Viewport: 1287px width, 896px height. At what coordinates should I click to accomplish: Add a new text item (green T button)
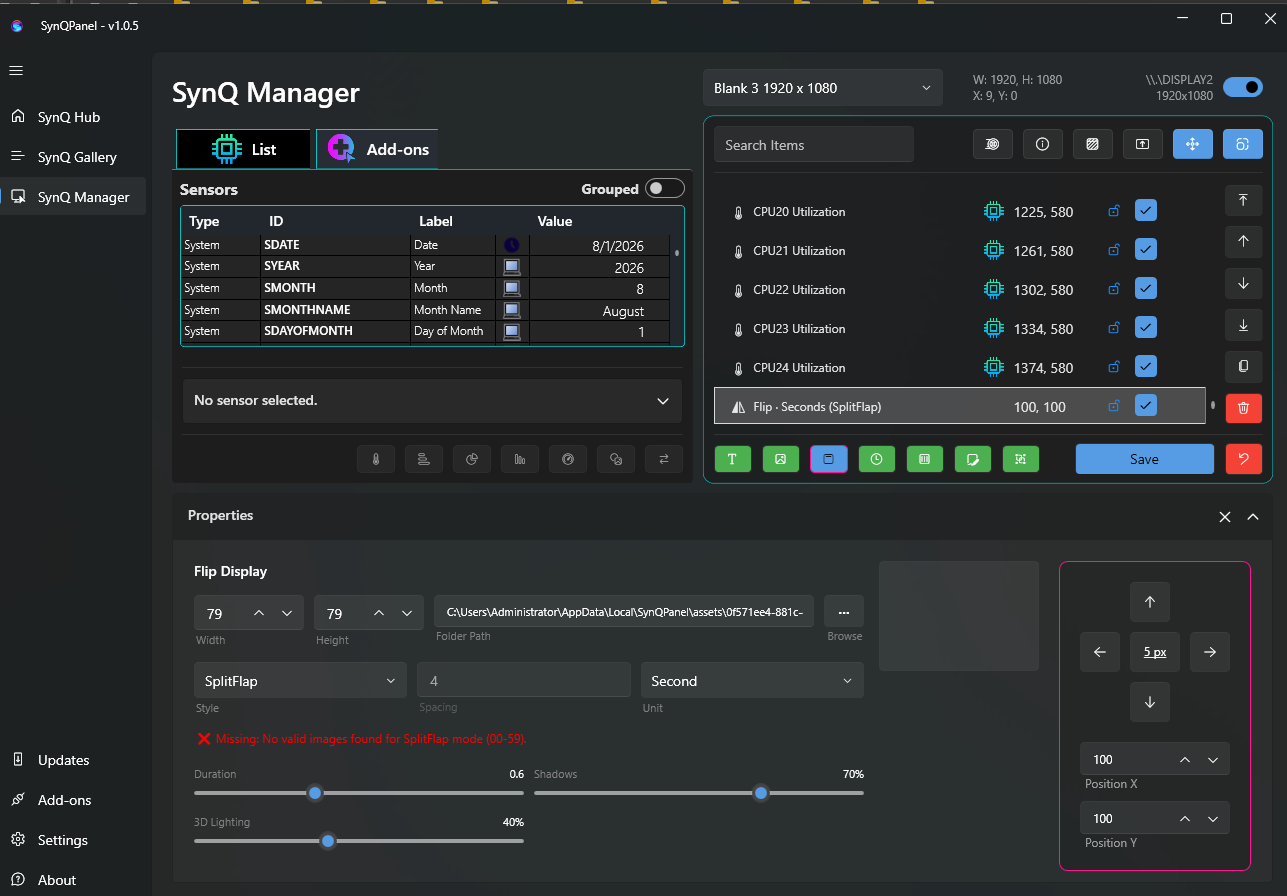tap(733, 459)
